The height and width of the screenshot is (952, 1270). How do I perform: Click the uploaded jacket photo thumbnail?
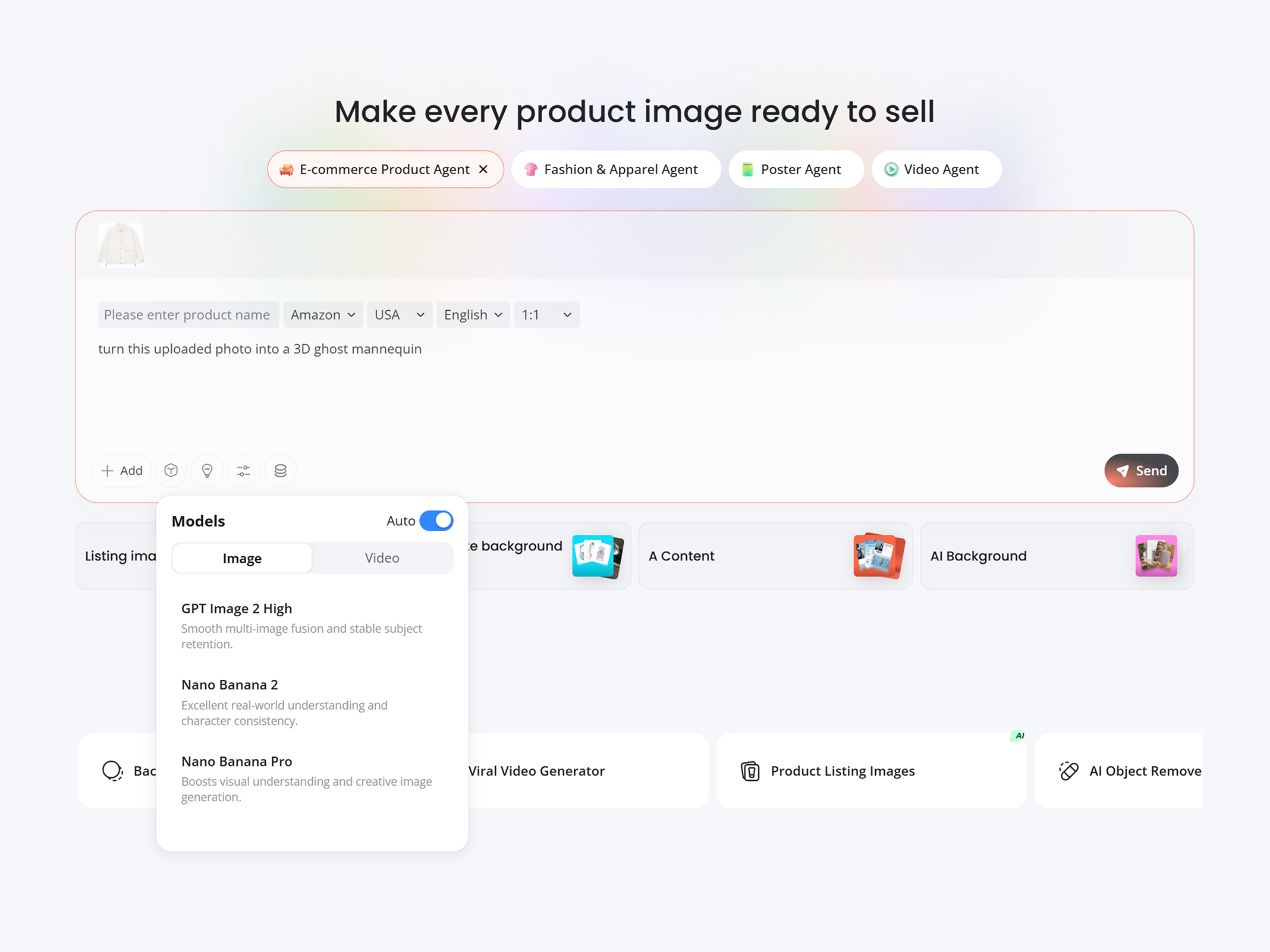121,245
